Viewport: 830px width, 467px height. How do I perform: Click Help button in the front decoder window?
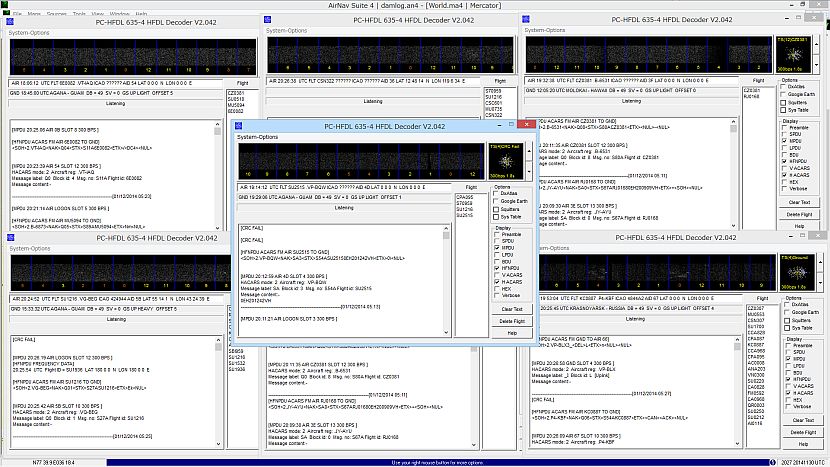[512, 334]
